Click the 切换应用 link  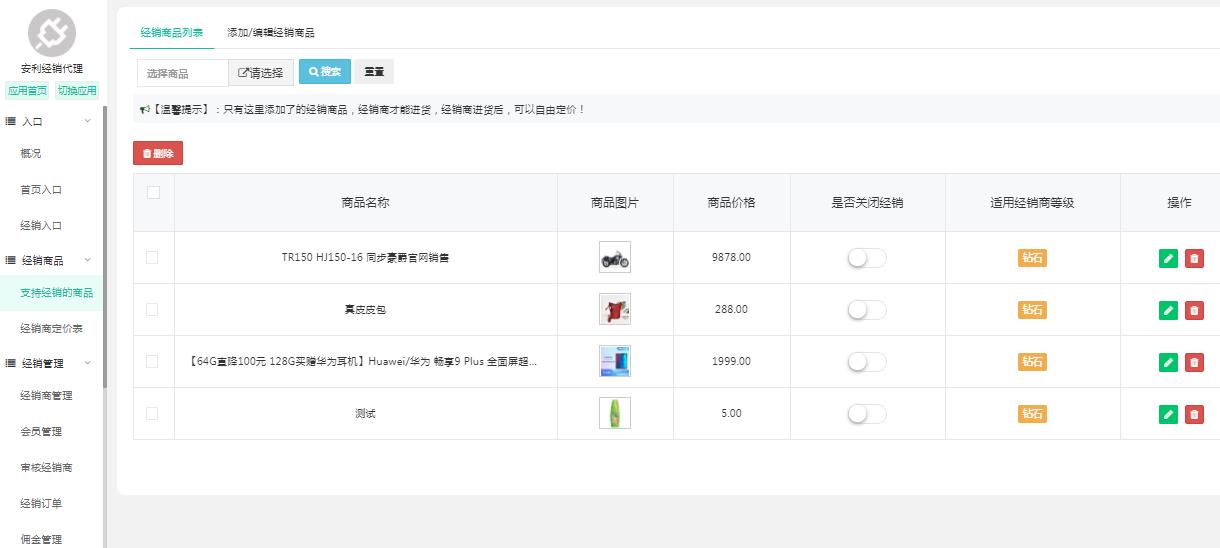pyautogui.click(x=77, y=91)
